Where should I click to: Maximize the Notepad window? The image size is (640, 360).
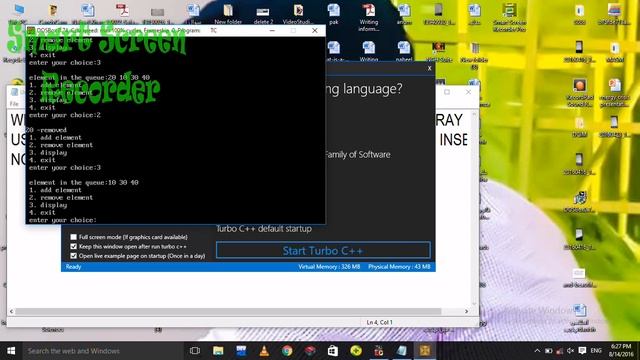(x=447, y=92)
